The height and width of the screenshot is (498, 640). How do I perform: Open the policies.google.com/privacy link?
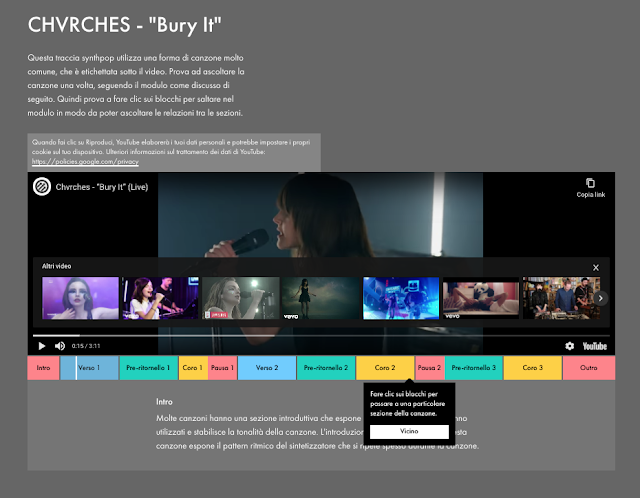click(x=85, y=162)
